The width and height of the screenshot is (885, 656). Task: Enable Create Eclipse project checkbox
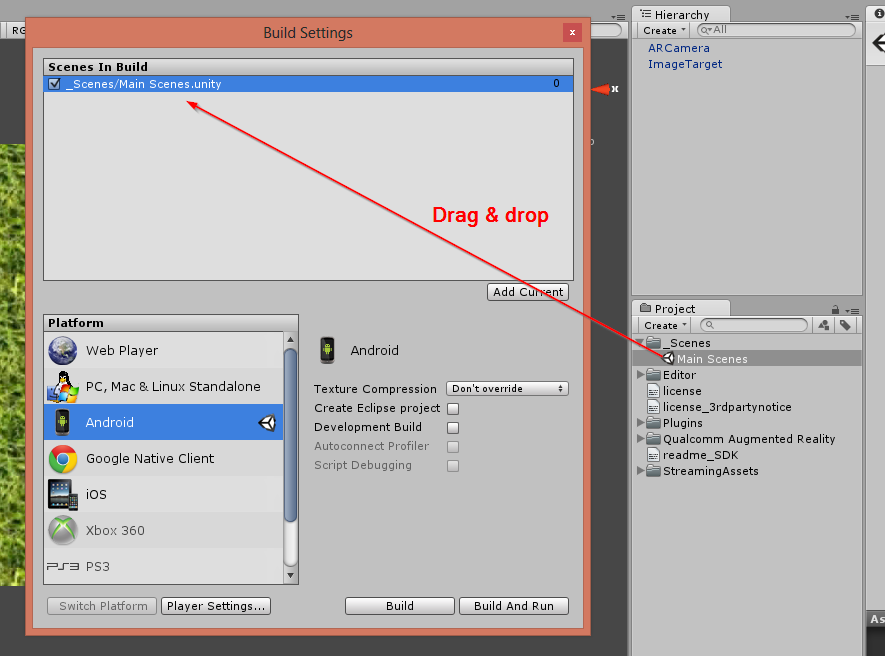pyautogui.click(x=453, y=408)
